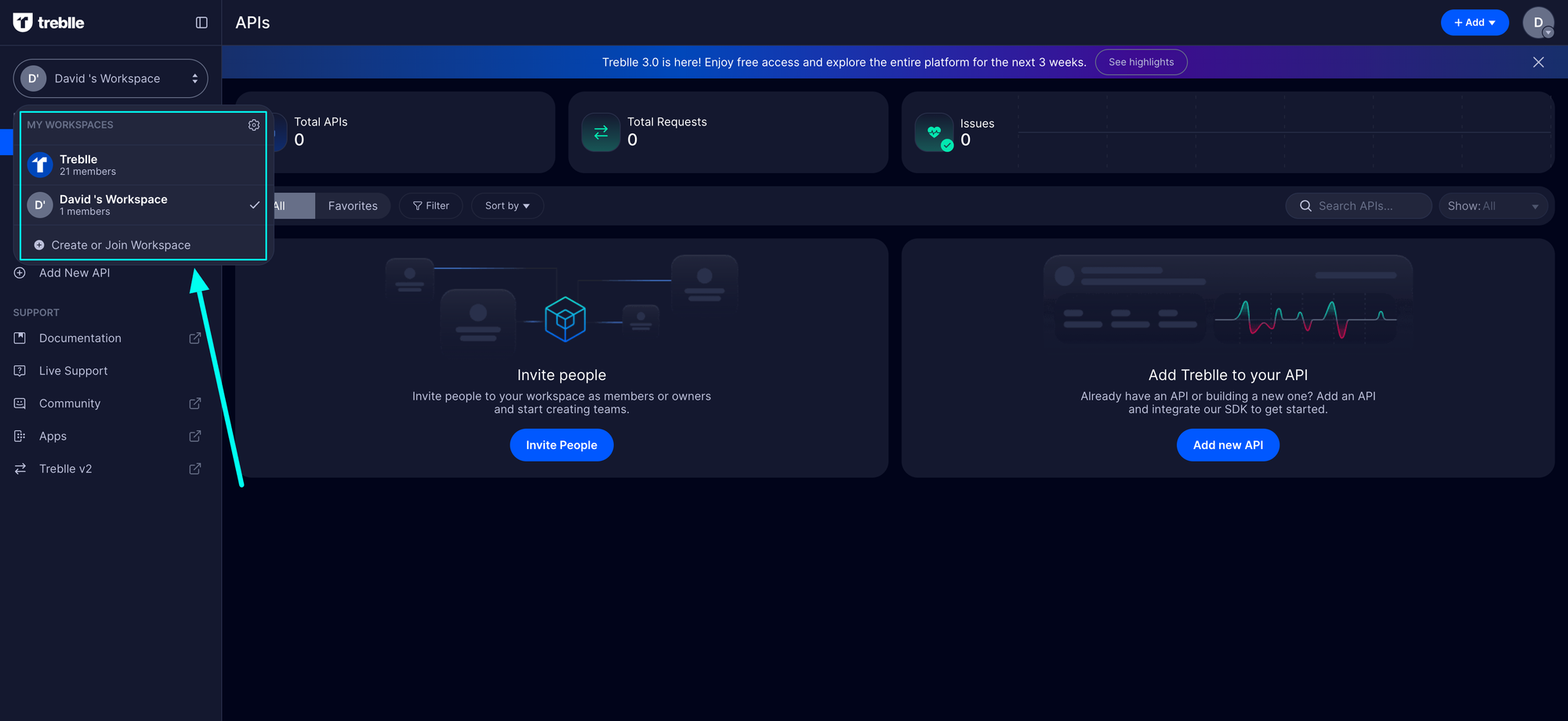Click the Treblle workspace avatar icon
1568x721 pixels.
click(x=40, y=165)
